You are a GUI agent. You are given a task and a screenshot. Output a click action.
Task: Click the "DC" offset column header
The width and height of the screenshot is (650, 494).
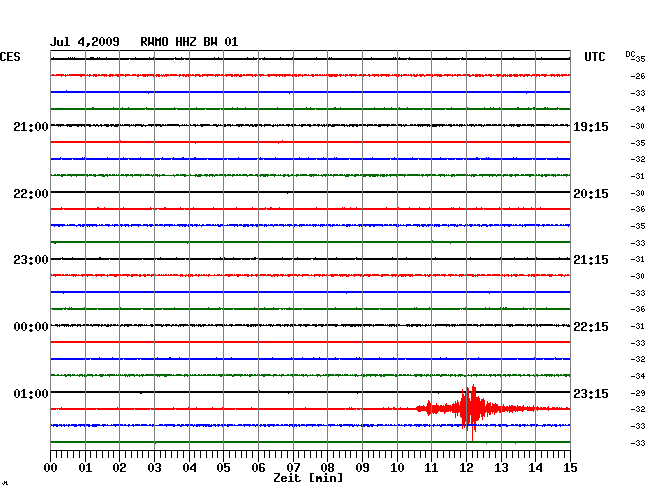click(630, 54)
